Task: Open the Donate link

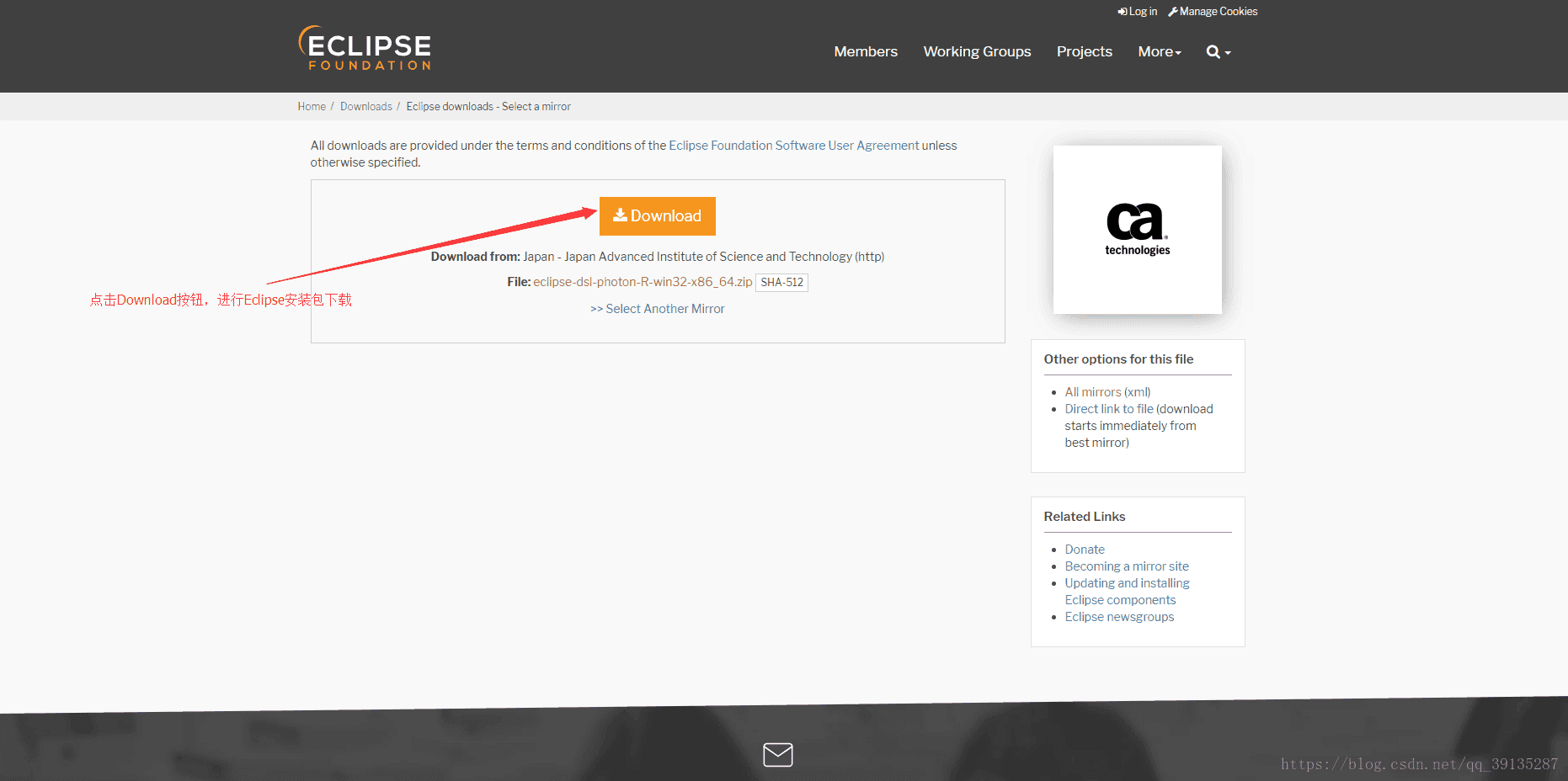Action: 1085,550
